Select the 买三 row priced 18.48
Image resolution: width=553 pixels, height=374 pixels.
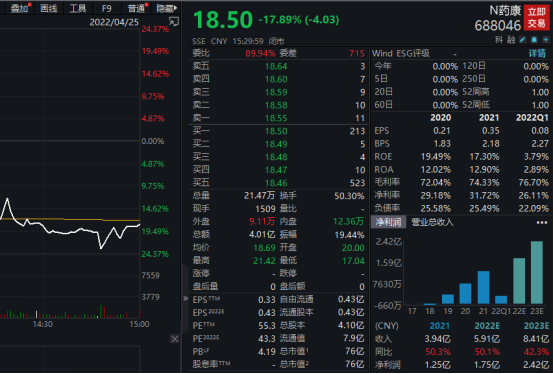(x=279, y=157)
